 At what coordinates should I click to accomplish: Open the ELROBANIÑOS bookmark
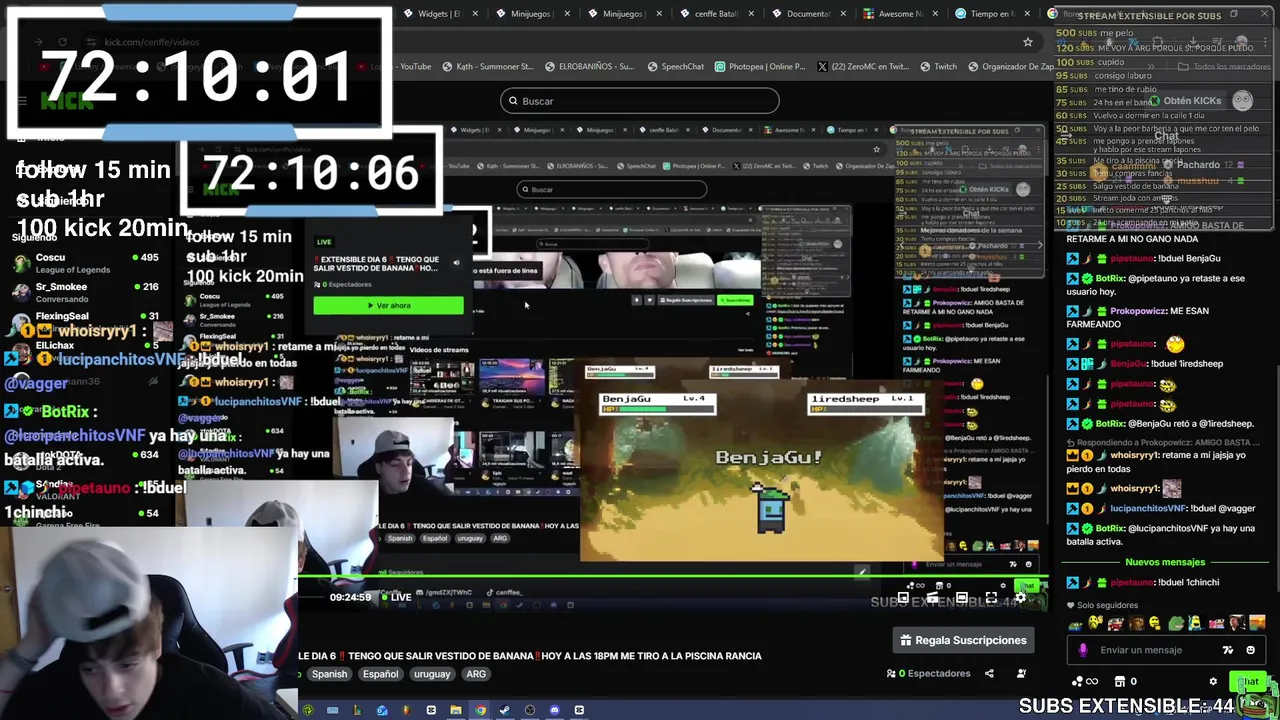(590, 67)
